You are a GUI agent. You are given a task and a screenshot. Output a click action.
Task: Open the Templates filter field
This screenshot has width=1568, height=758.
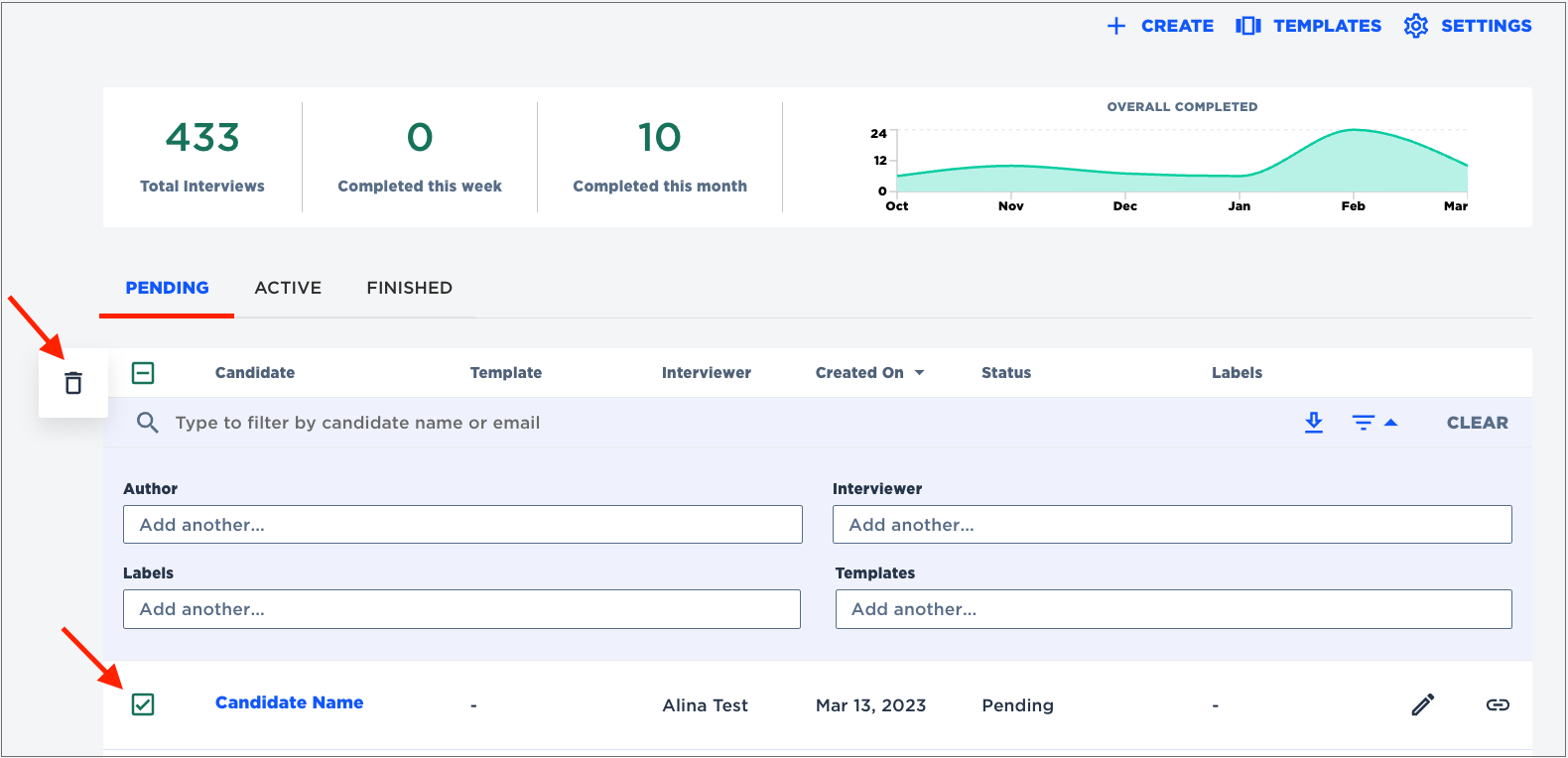pos(1173,609)
